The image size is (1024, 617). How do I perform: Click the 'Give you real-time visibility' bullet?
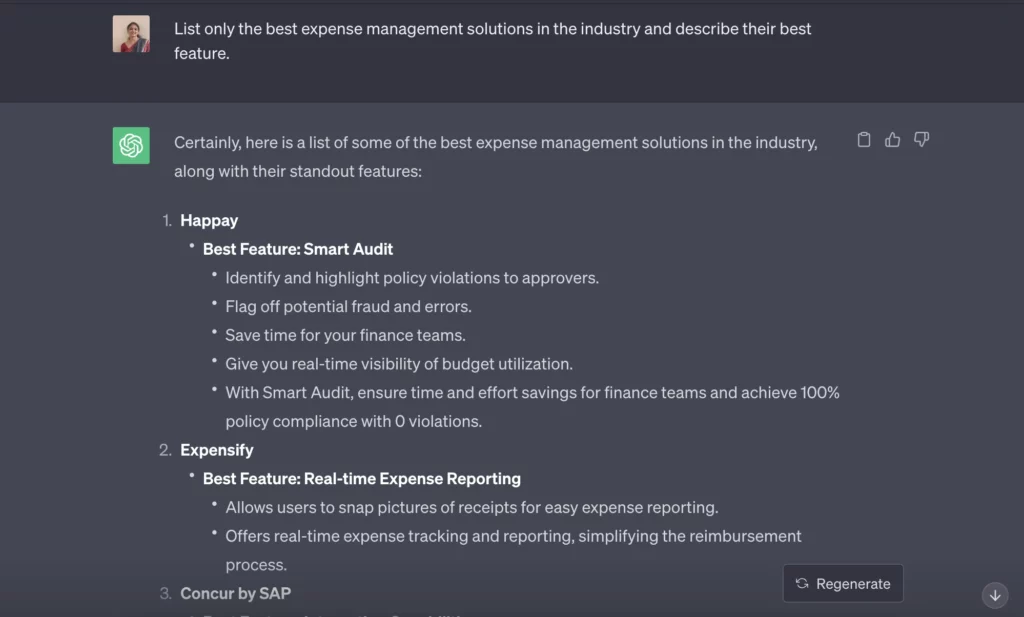[x=399, y=364]
